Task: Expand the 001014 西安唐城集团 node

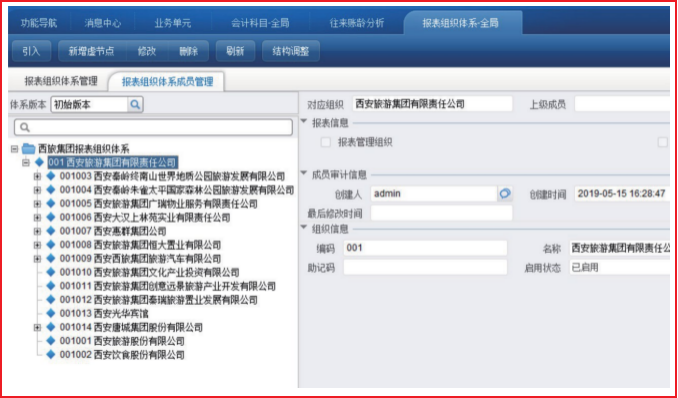Action: coord(37,327)
